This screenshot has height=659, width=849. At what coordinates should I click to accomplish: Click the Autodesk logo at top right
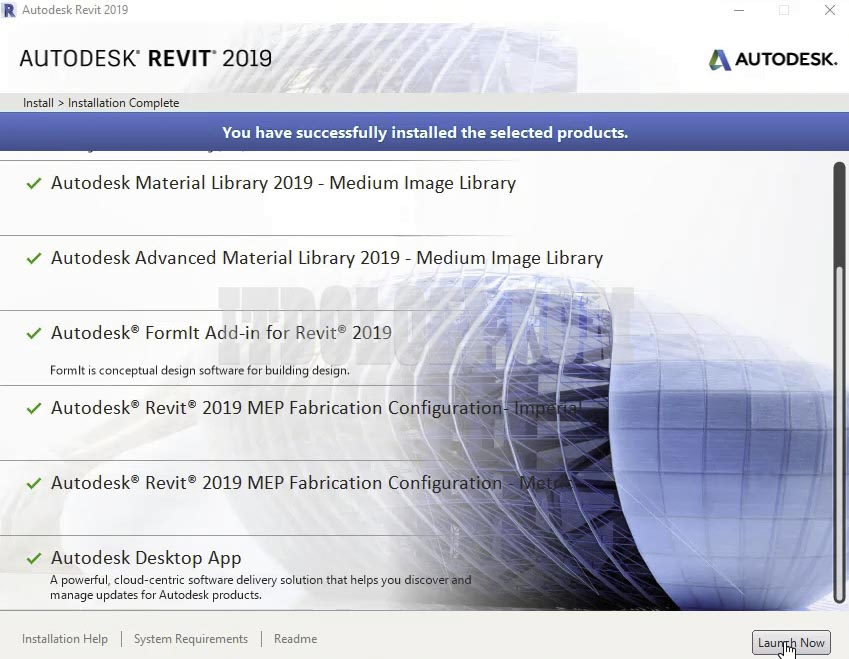point(772,59)
